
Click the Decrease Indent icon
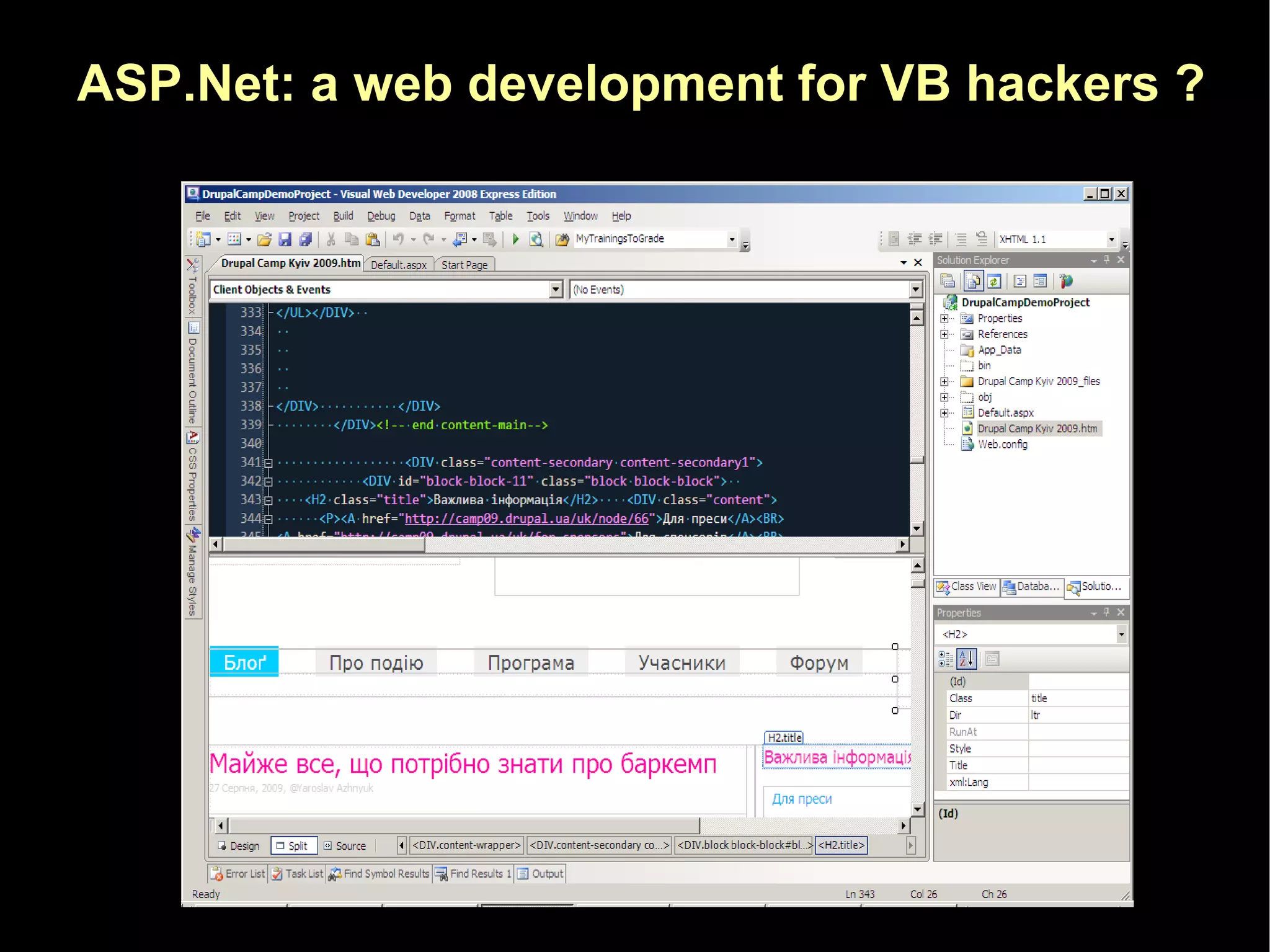pyautogui.click(x=915, y=239)
